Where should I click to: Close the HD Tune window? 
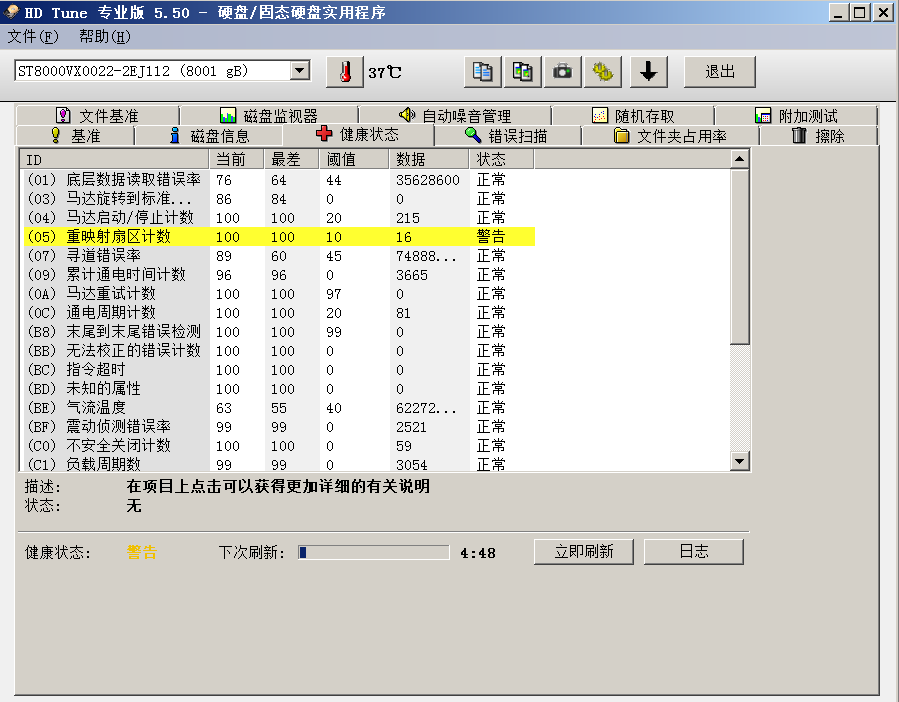pos(884,12)
